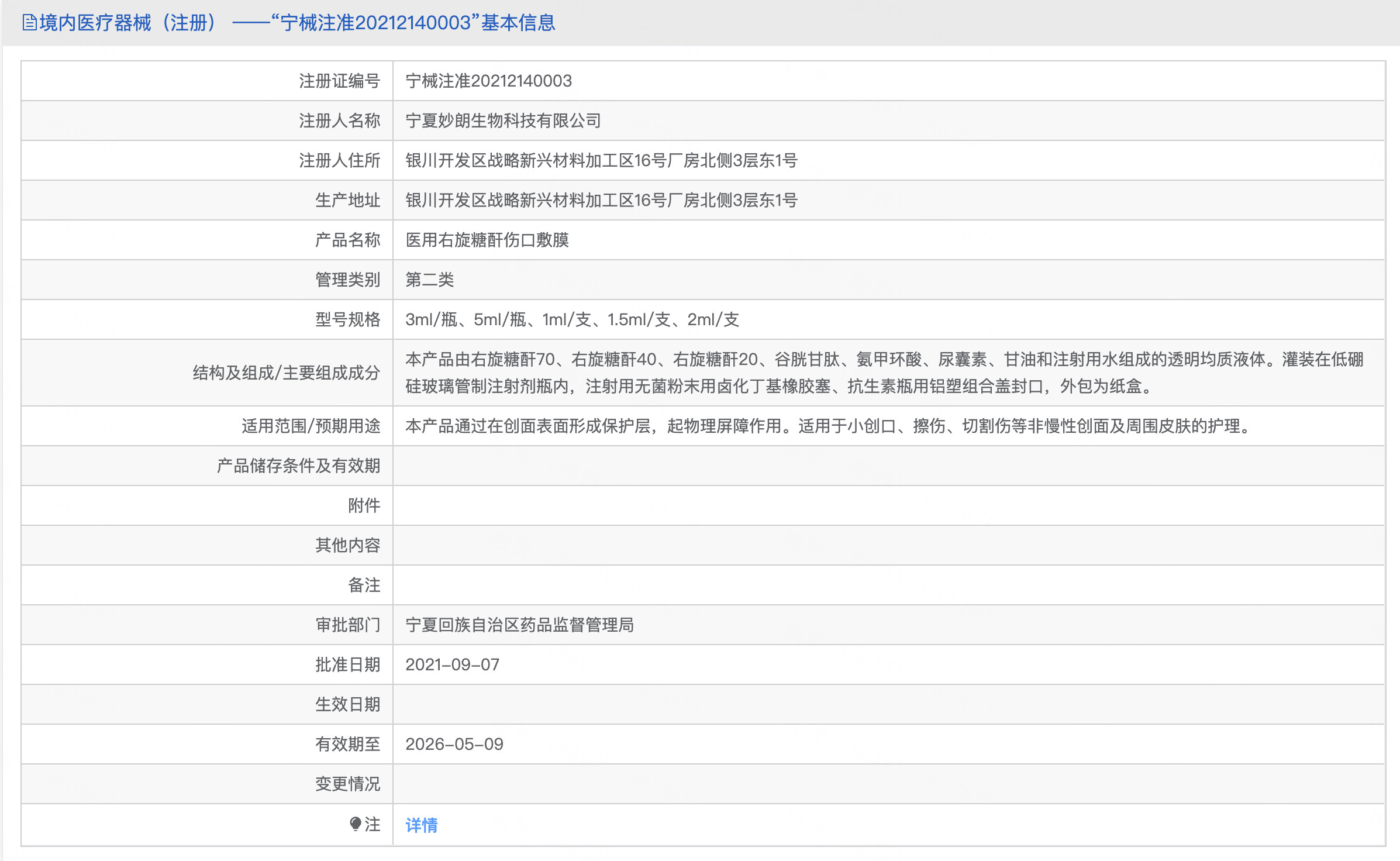The width and height of the screenshot is (1400, 861).
Task: Click the 产品储存条件及有效期 label
Action: tap(299, 466)
